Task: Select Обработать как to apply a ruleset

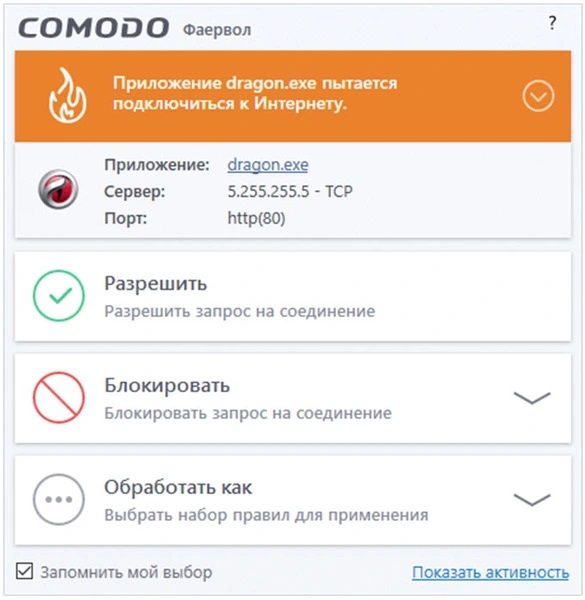Action: (x=293, y=500)
